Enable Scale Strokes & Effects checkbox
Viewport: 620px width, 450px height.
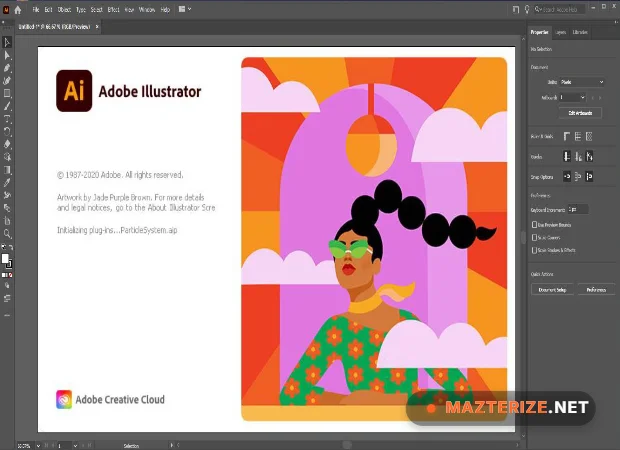tap(534, 250)
